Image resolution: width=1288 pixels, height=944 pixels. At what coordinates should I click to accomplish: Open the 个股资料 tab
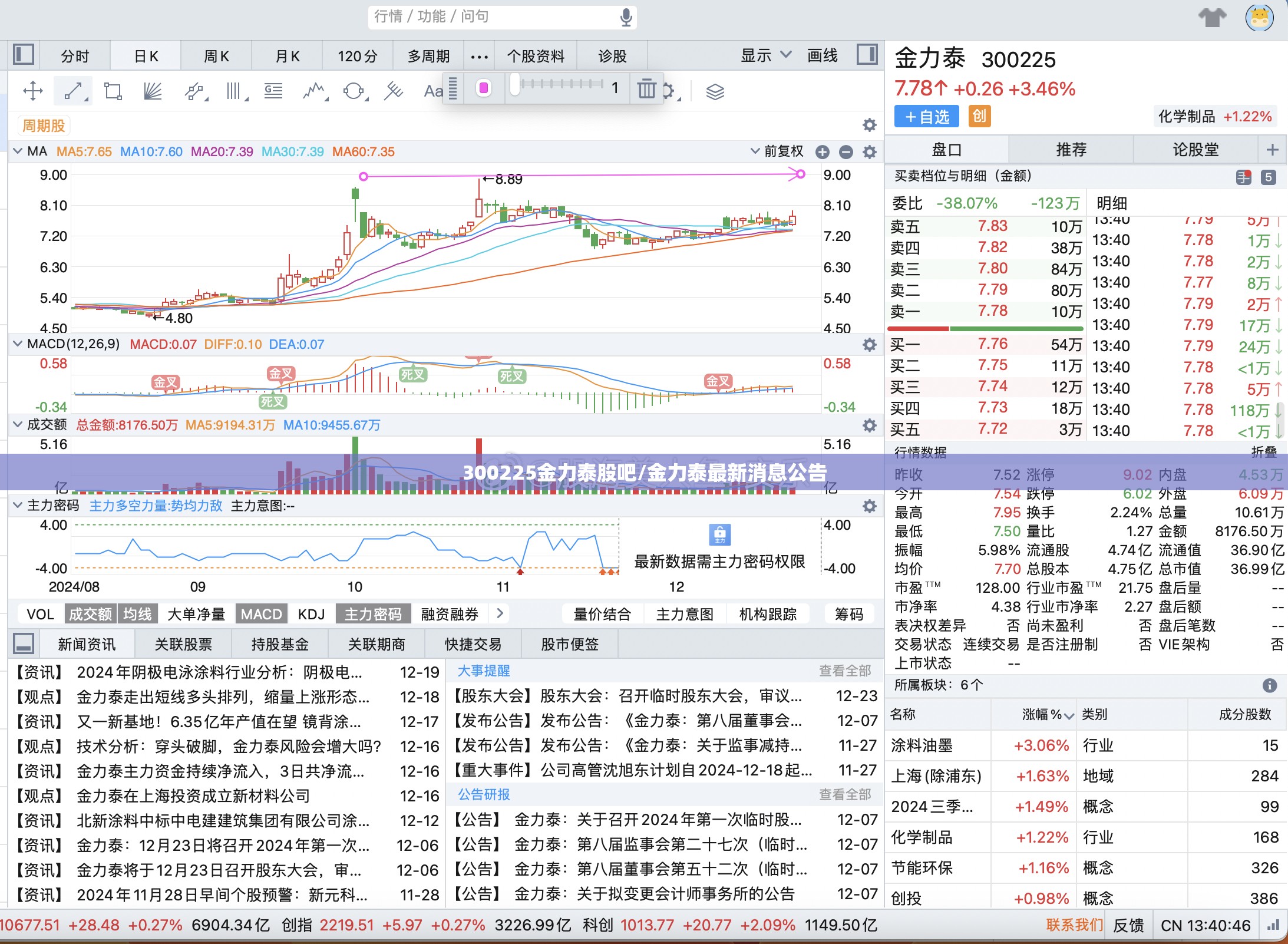click(x=536, y=56)
